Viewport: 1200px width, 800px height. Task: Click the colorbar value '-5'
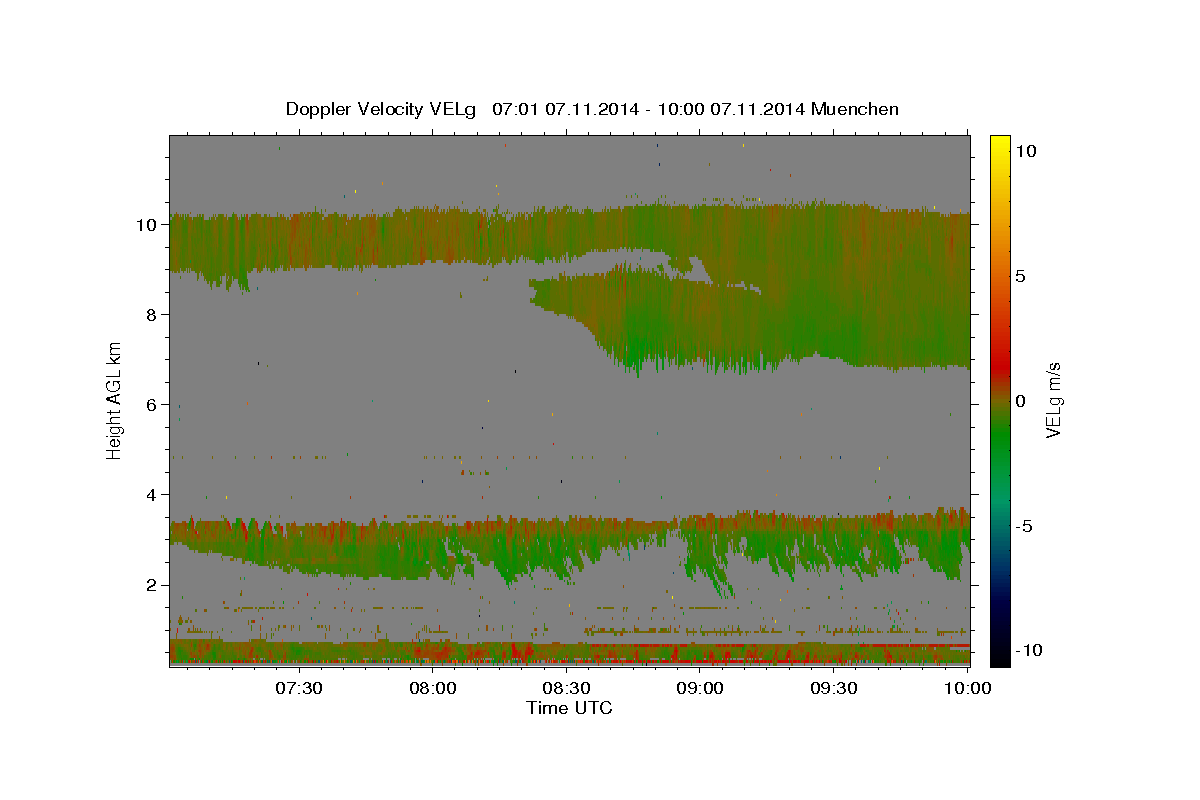click(x=1024, y=525)
